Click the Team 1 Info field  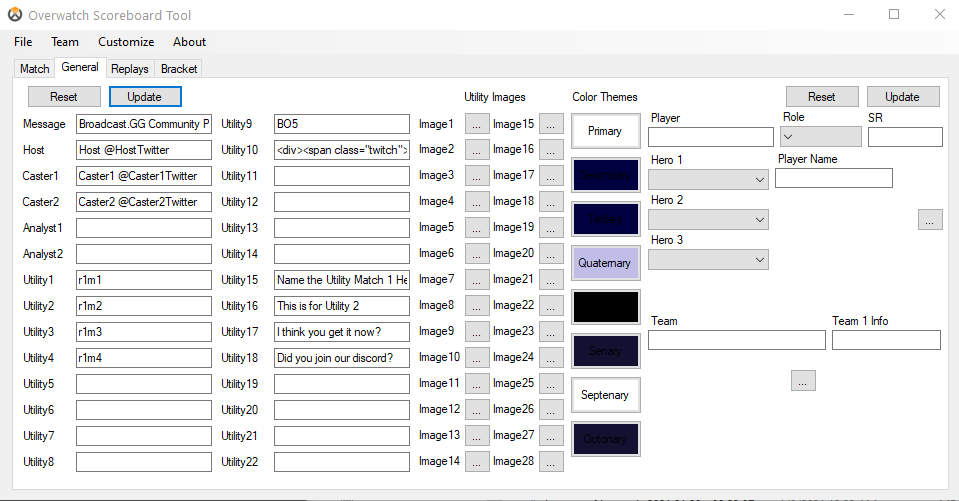[x=886, y=340]
